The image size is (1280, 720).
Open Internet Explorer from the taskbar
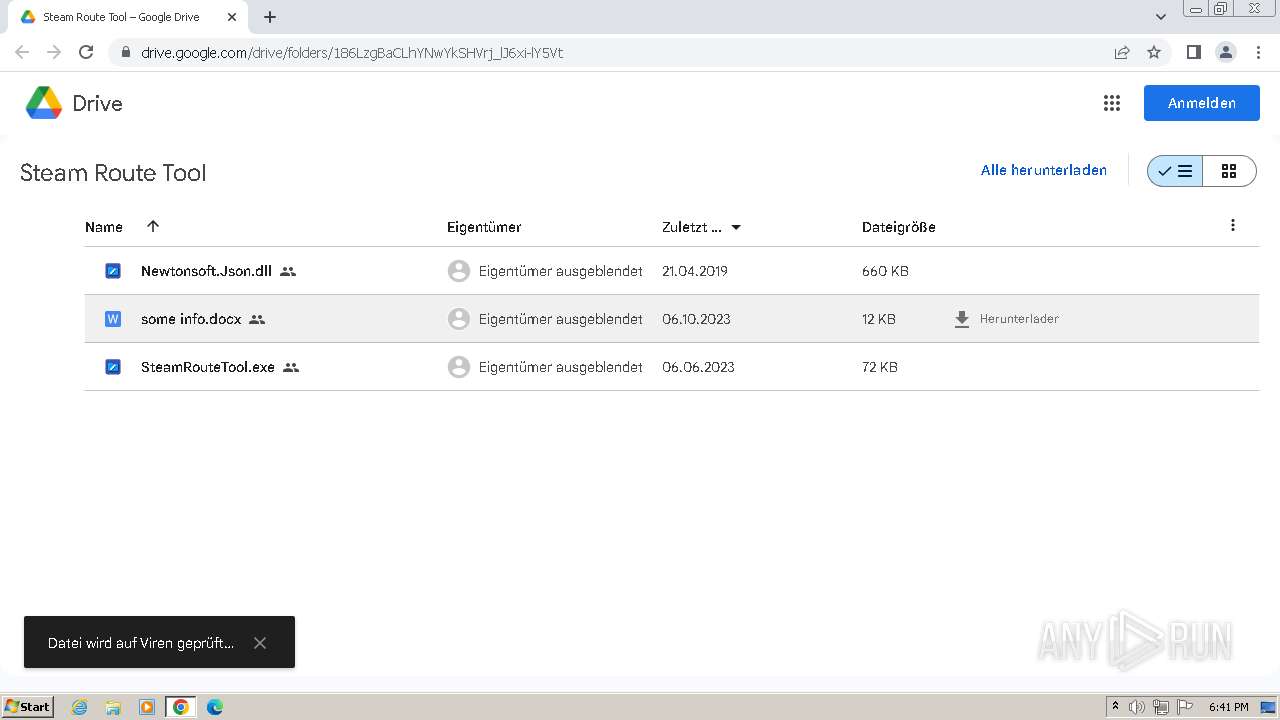pos(80,707)
